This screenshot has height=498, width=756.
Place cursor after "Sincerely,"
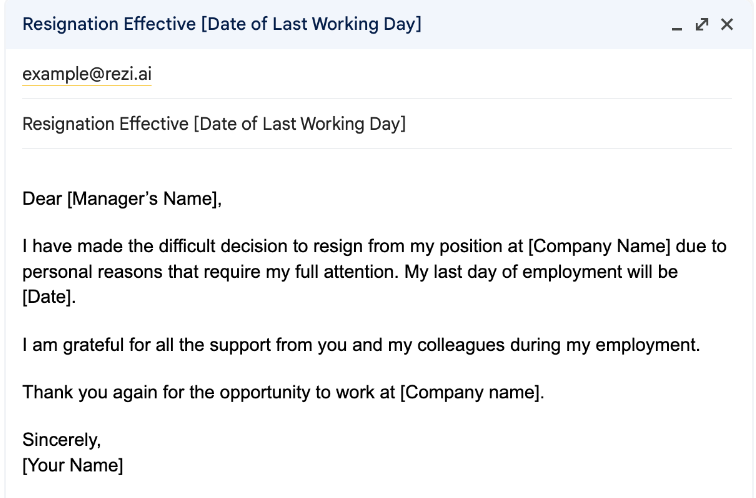coord(103,440)
